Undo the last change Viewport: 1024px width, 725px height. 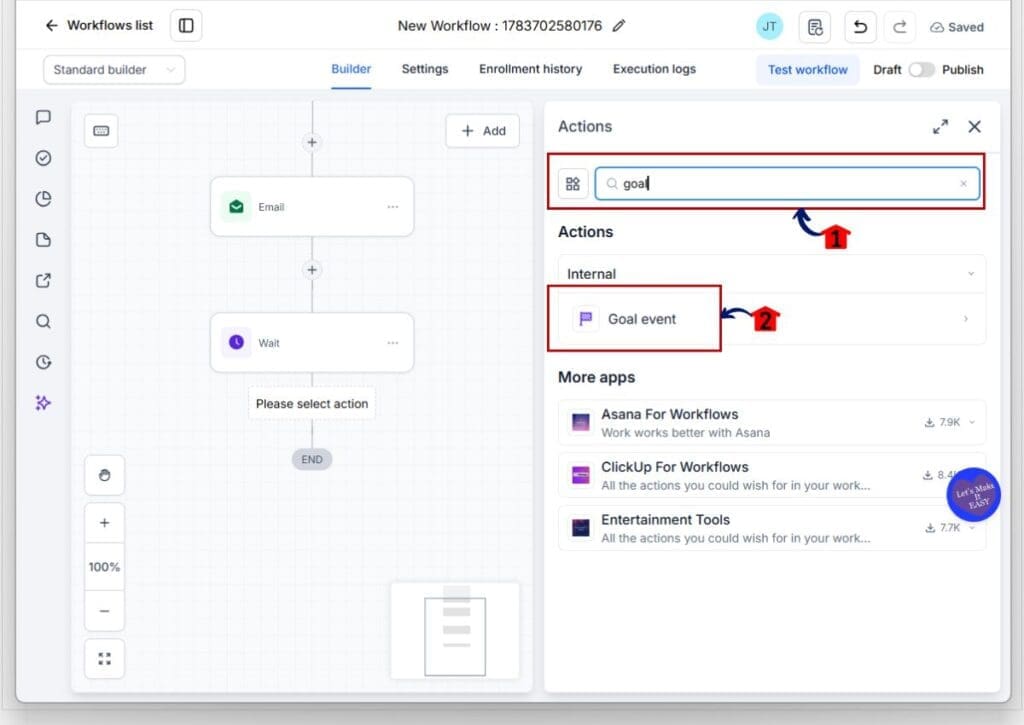[860, 27]
